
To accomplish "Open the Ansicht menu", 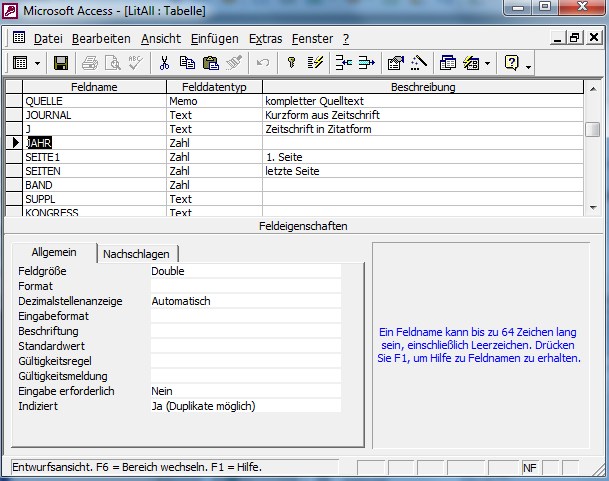I will coord(161,38).
